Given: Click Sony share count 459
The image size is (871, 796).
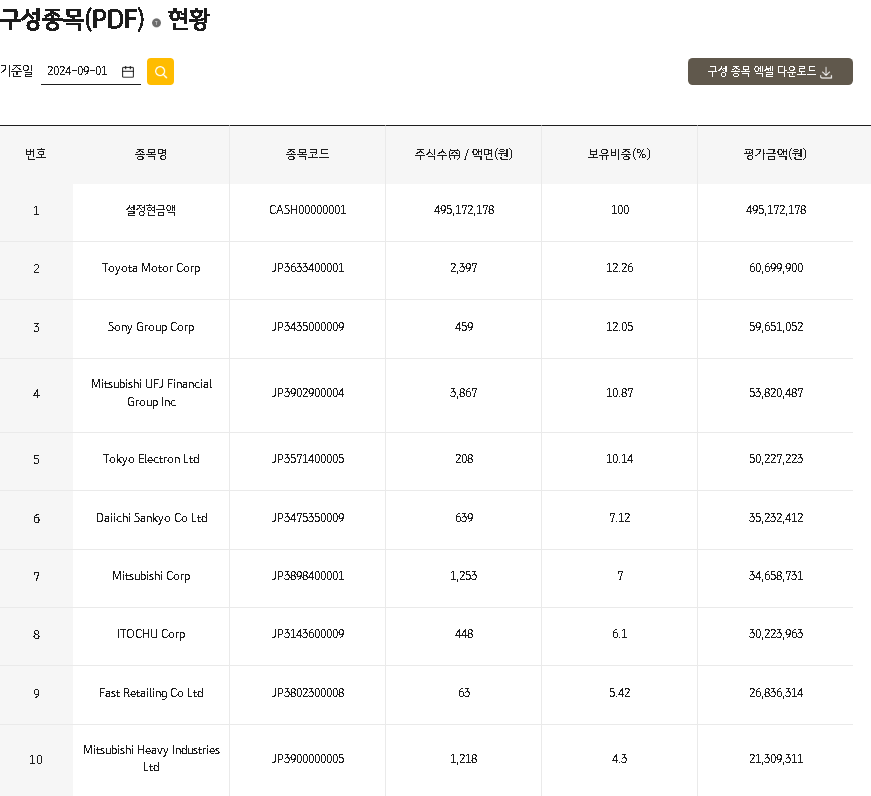Looking at the screenshot, I should (464, 327).
